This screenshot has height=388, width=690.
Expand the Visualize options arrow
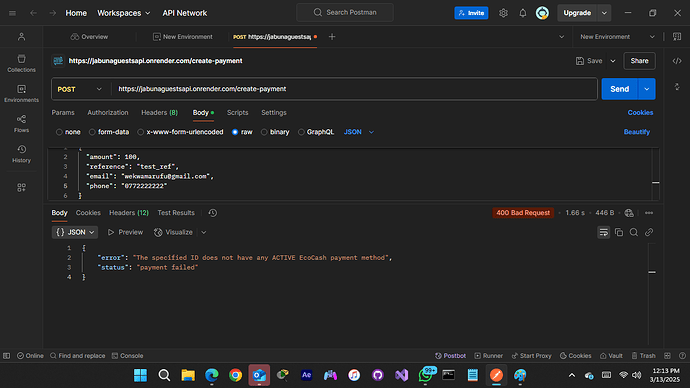click(x=203, y=232)
